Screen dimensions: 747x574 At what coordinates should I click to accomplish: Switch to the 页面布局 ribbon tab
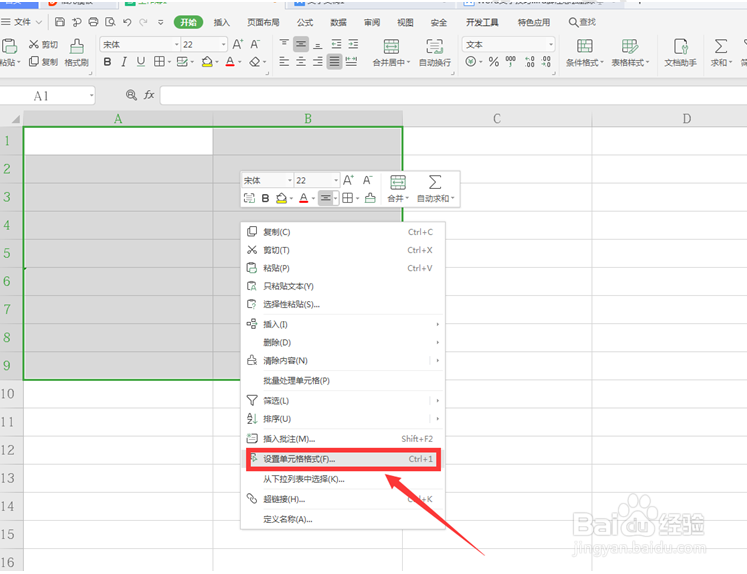pyautogui.click(x=263, y=22)
